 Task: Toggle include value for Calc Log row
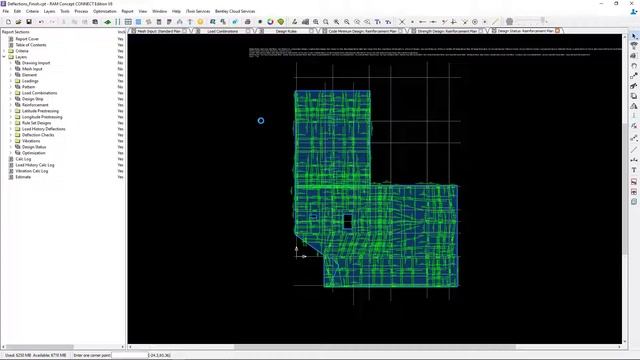120,159
